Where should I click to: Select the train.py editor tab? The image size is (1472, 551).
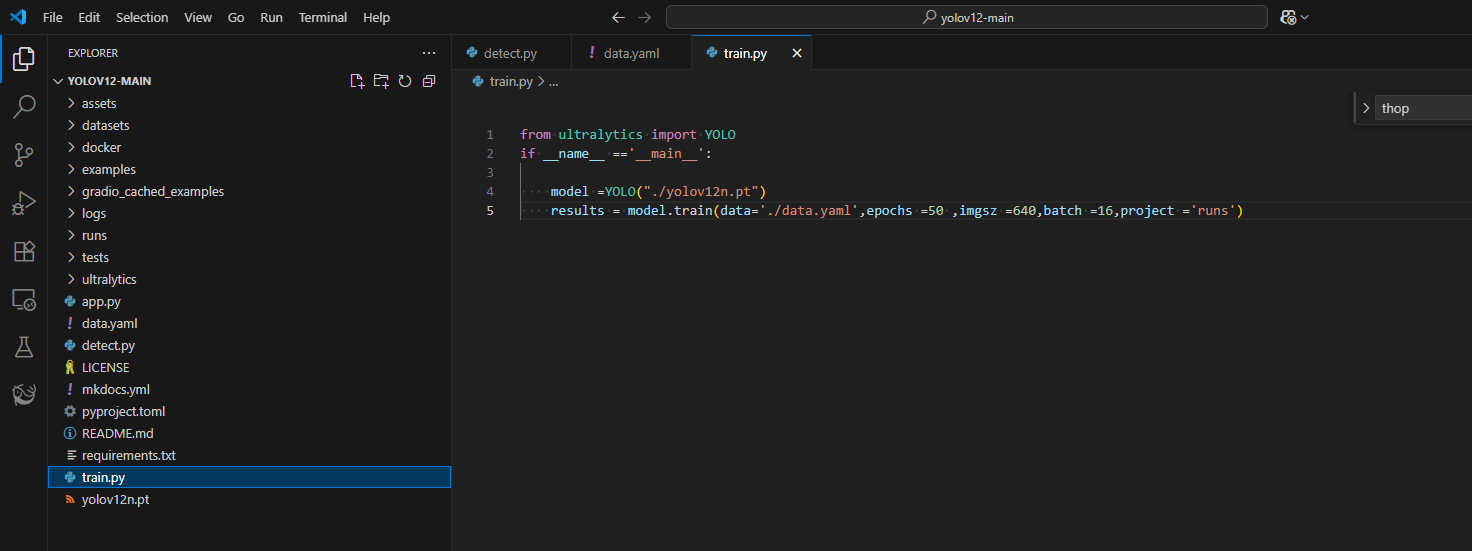click(x=751, y=53)
